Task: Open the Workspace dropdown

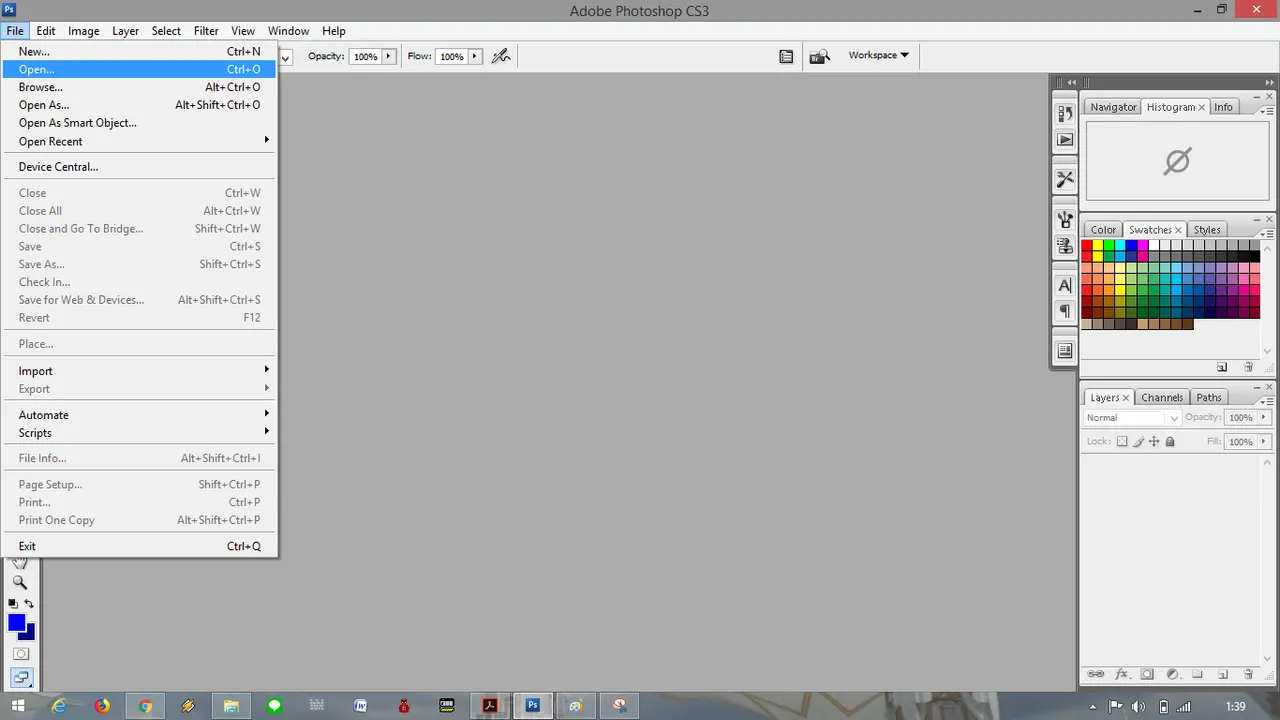Action: tap(879, 55)
